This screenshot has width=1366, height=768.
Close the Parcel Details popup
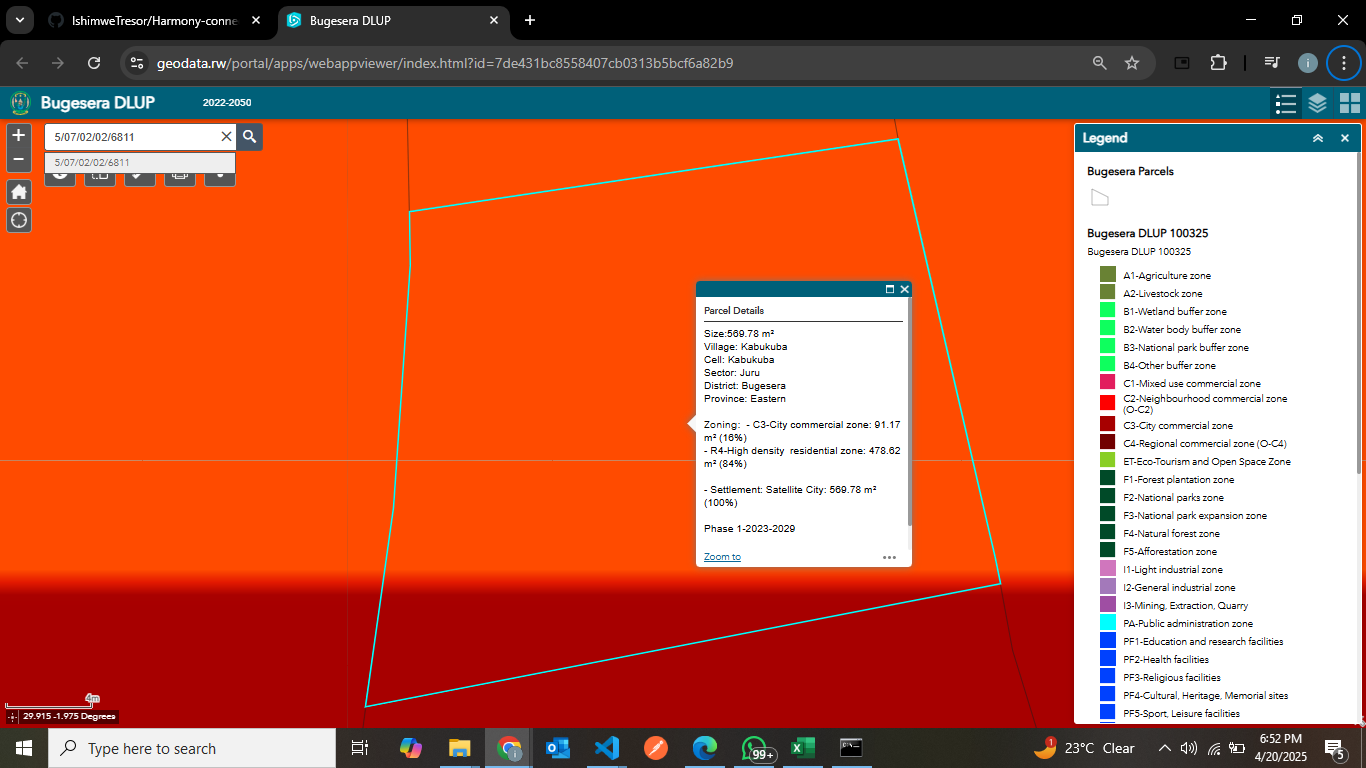click(905, 289)
